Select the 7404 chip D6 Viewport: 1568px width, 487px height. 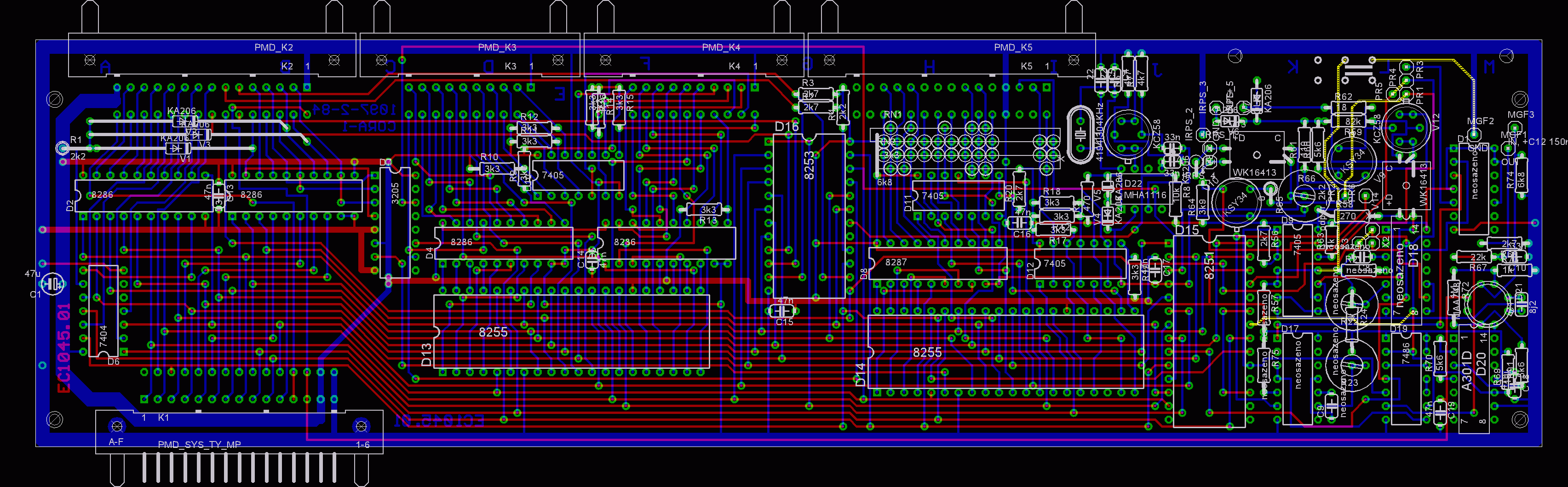tap(103, 310)
